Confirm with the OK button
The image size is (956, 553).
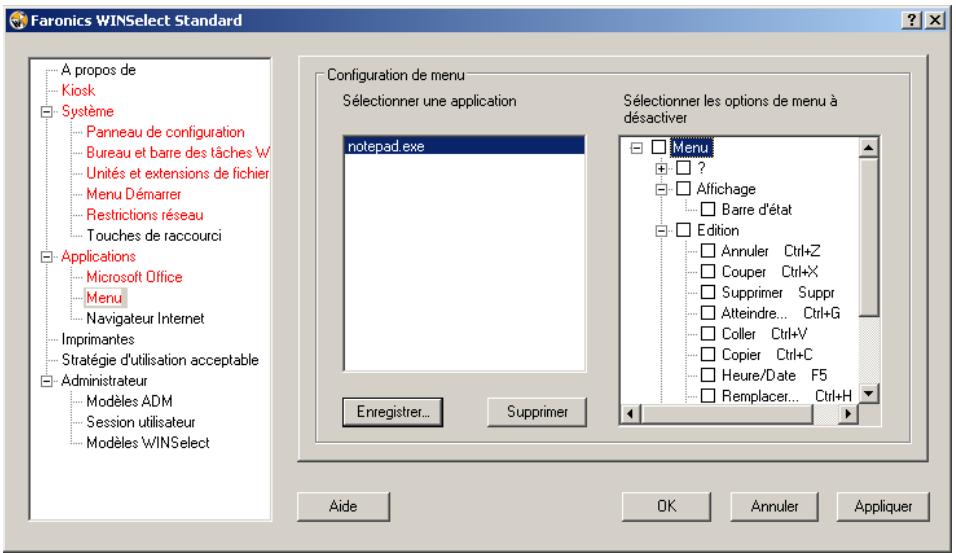point(666,506)
